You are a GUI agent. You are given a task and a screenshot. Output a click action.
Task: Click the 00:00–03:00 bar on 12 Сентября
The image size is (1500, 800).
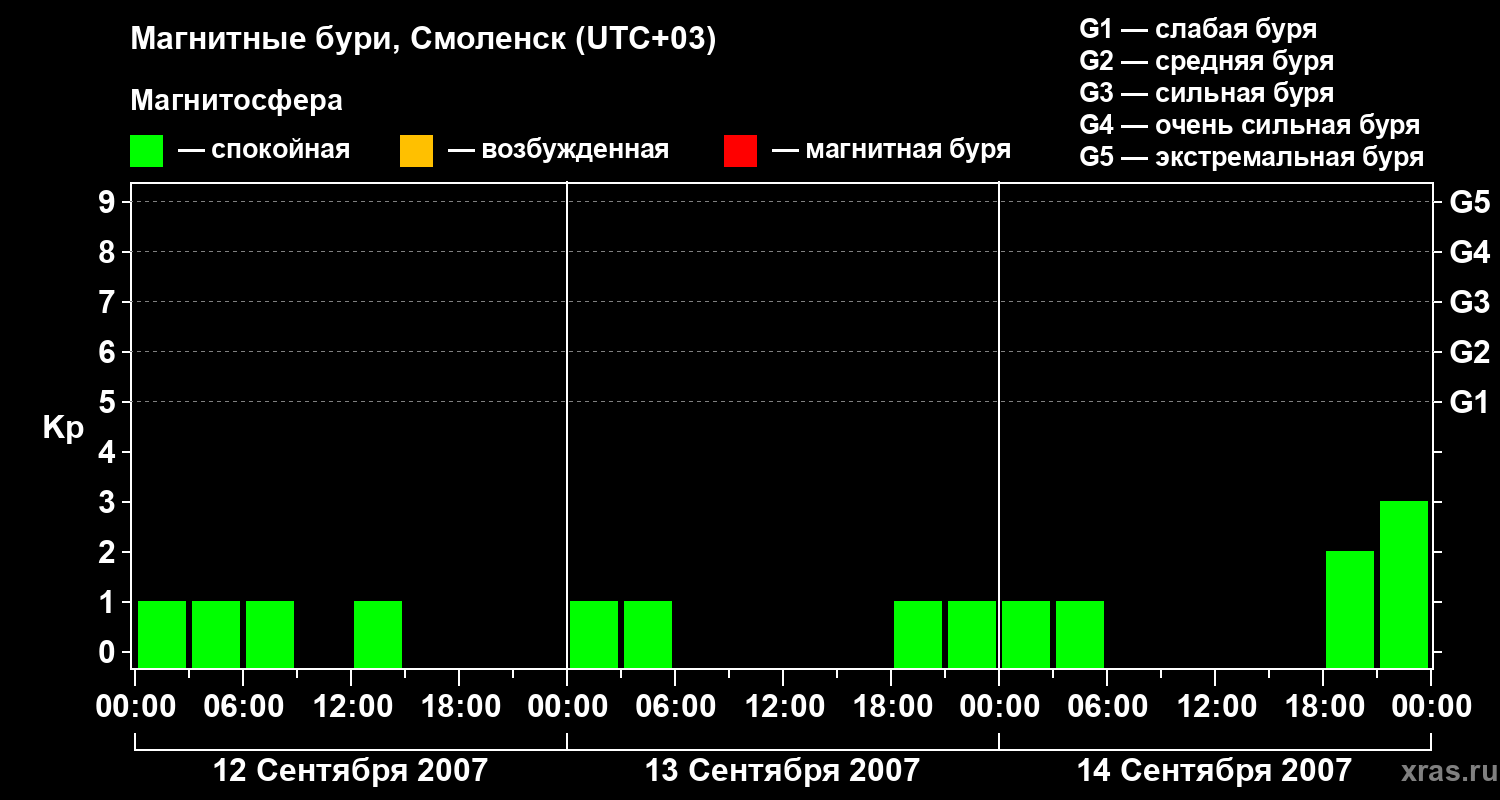[x=162, y=634]
